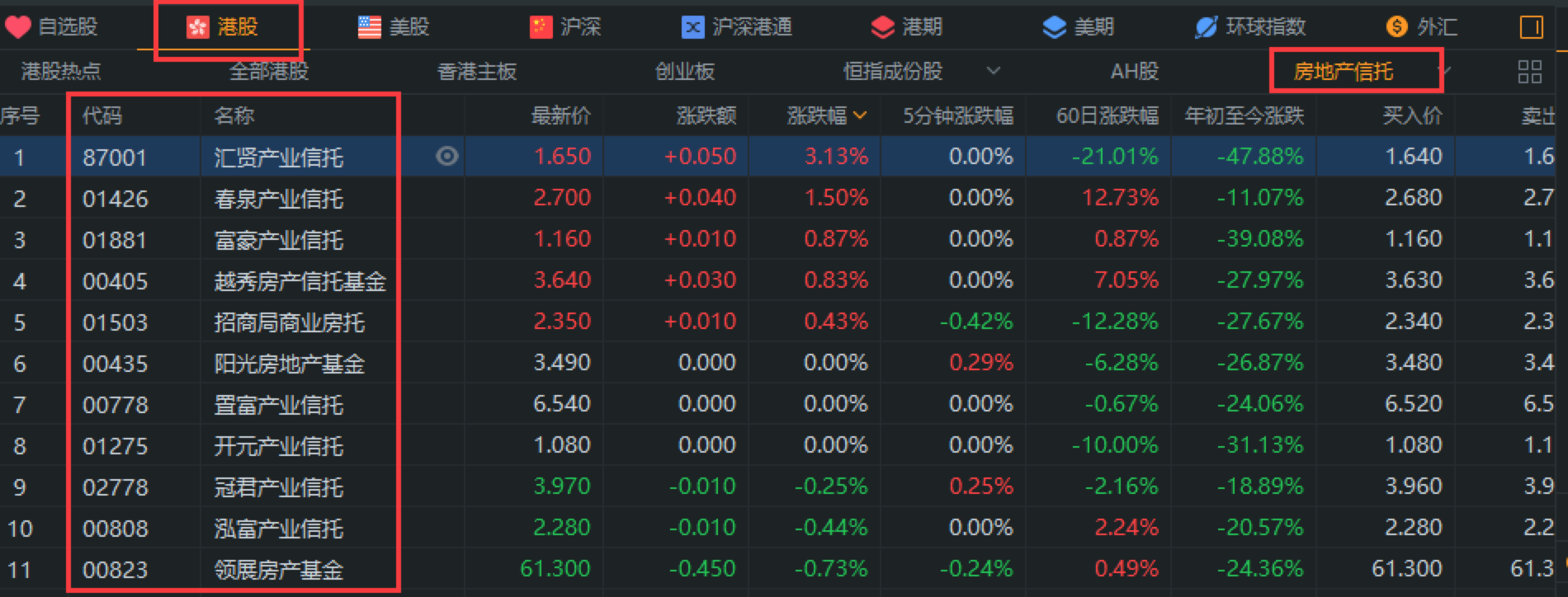
Task: Click the globe icon for 环球指数
Action: [1206, 28]
